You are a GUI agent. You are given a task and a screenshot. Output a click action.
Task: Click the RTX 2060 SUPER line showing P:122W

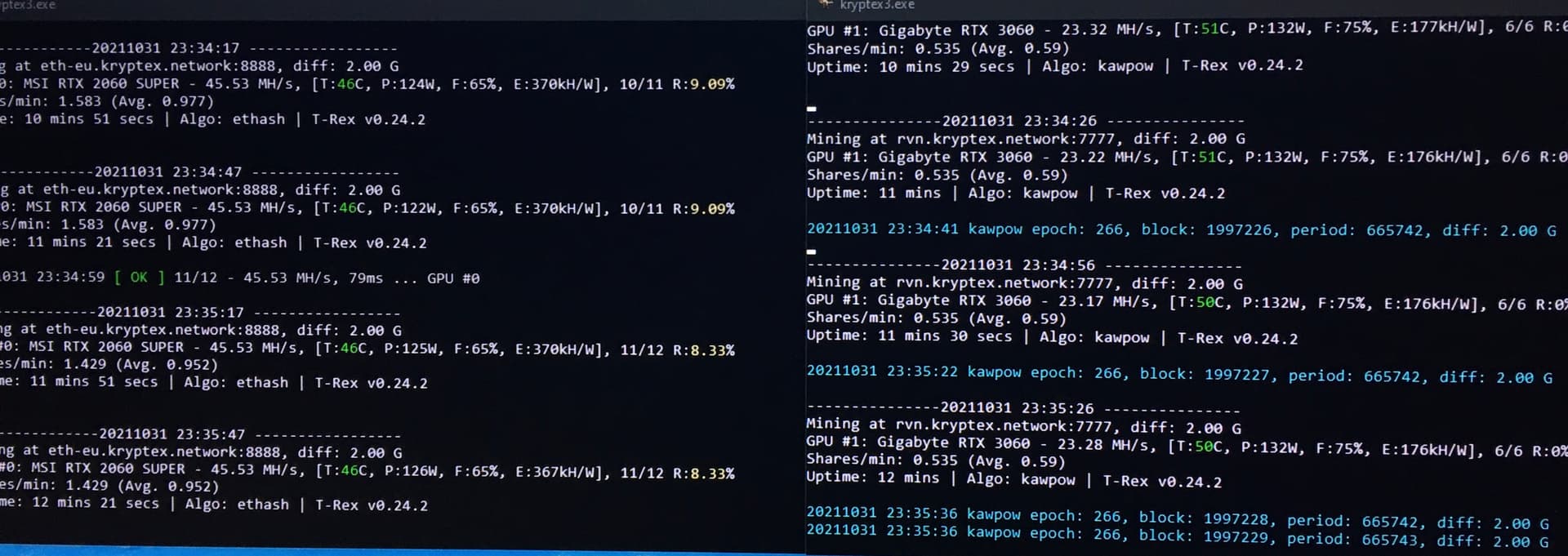[x=367, y=207]
